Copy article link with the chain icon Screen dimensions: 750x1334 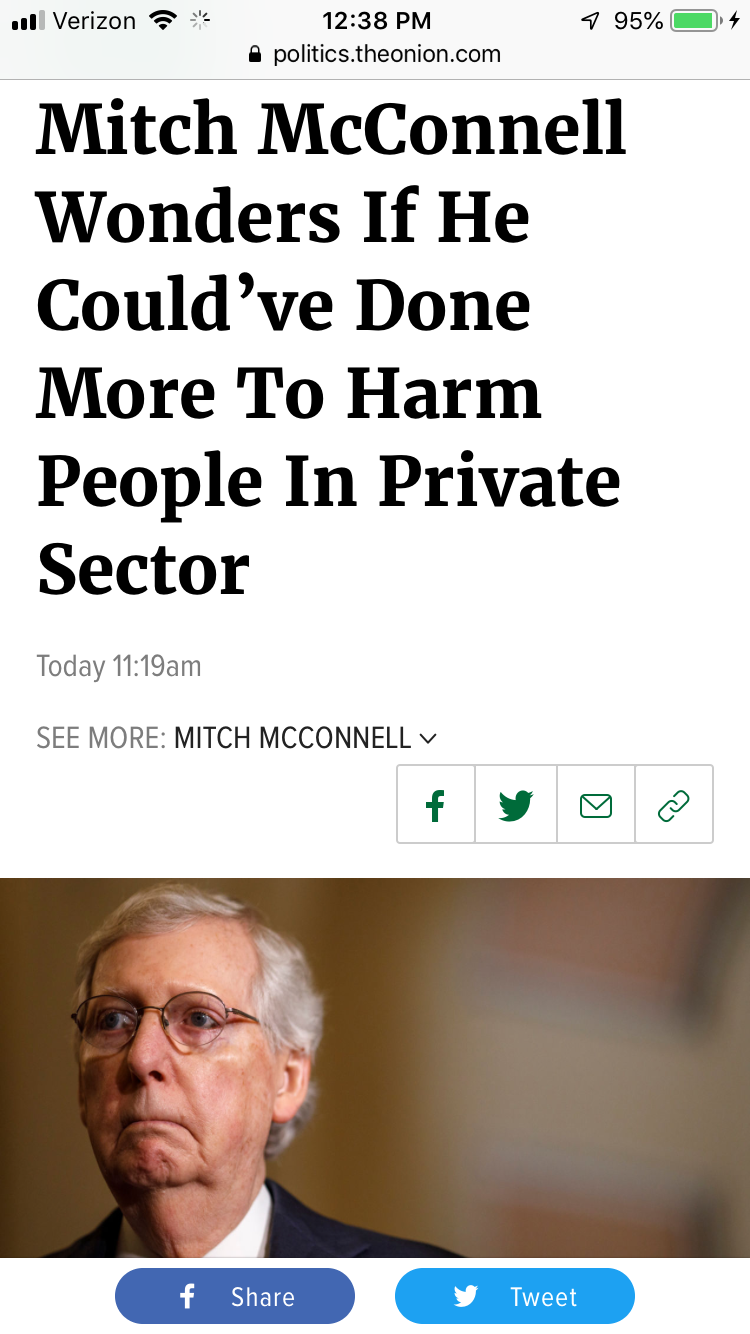tap(674, 805)
